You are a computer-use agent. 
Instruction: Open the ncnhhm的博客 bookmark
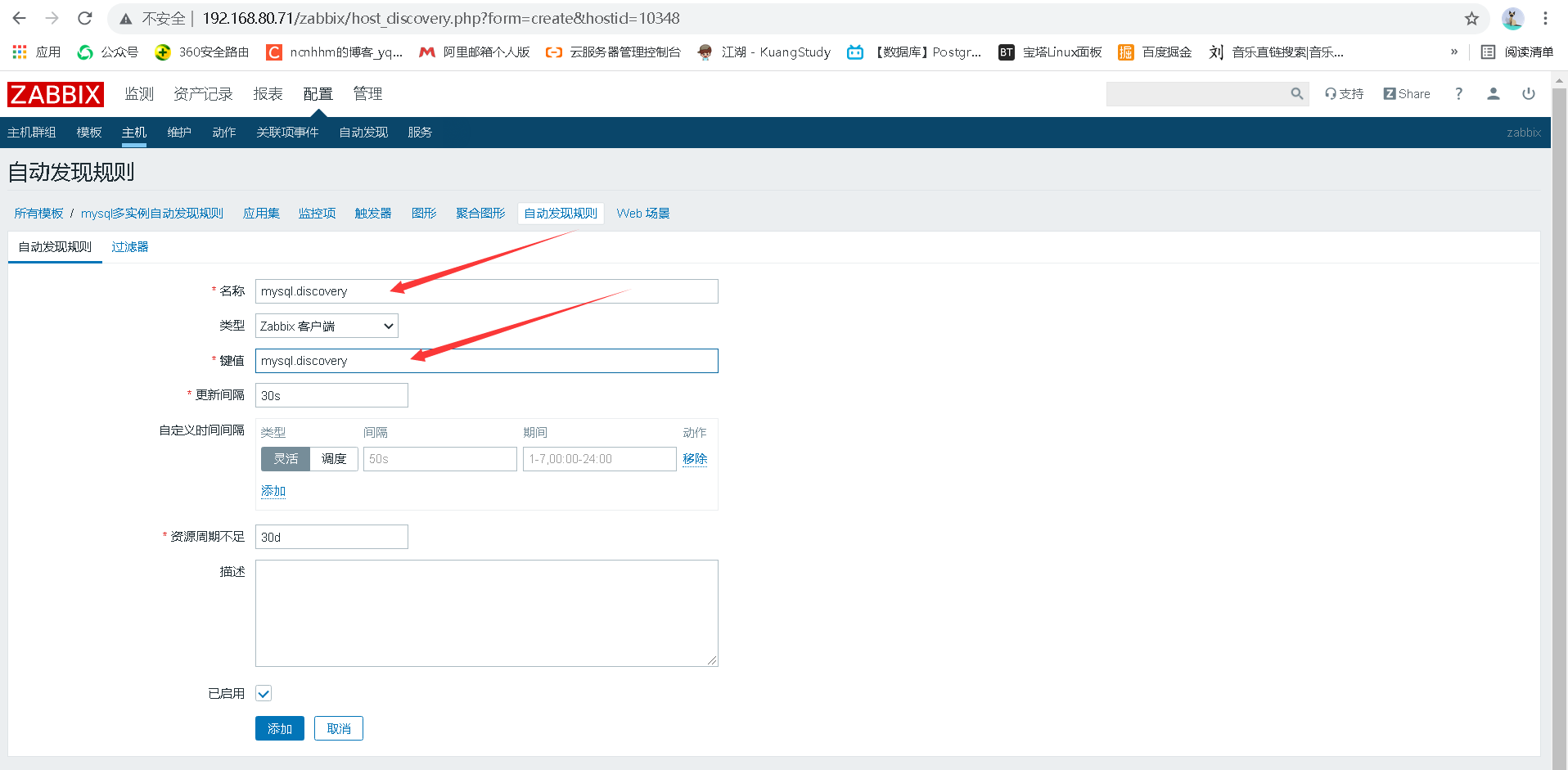(335, 52)
